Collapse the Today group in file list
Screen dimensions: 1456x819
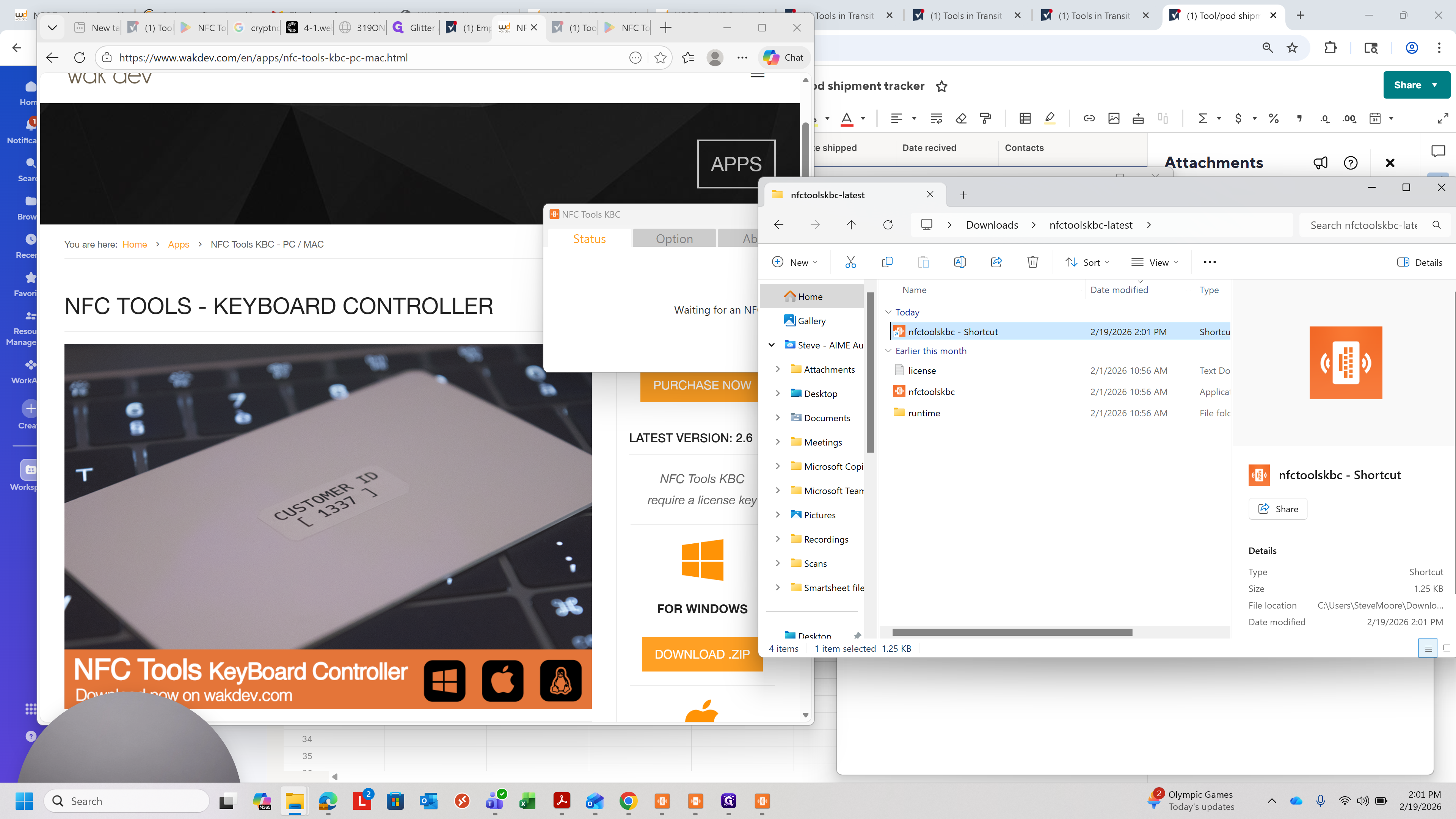click(x=888, y=312)
